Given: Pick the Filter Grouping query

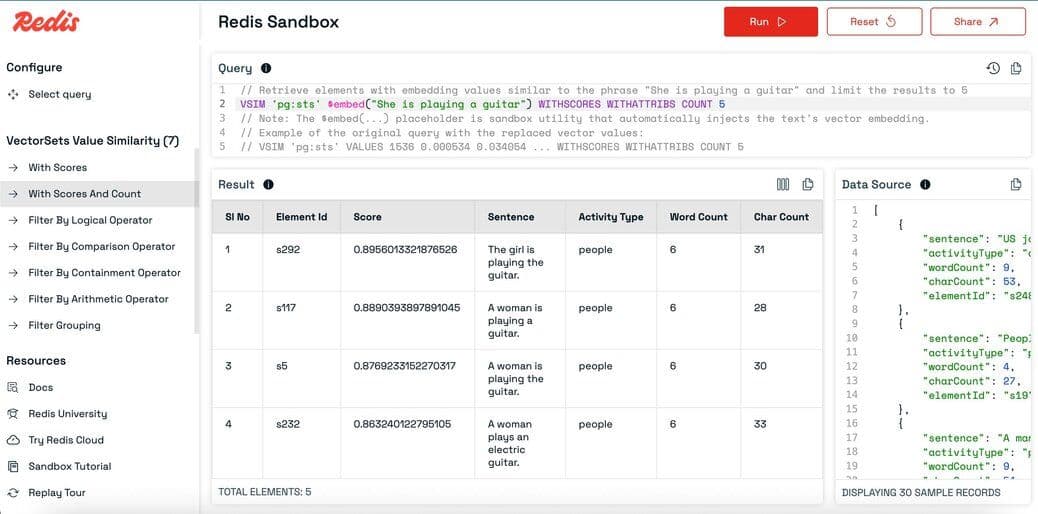Looking at the screenshot, I should [64, 325].
